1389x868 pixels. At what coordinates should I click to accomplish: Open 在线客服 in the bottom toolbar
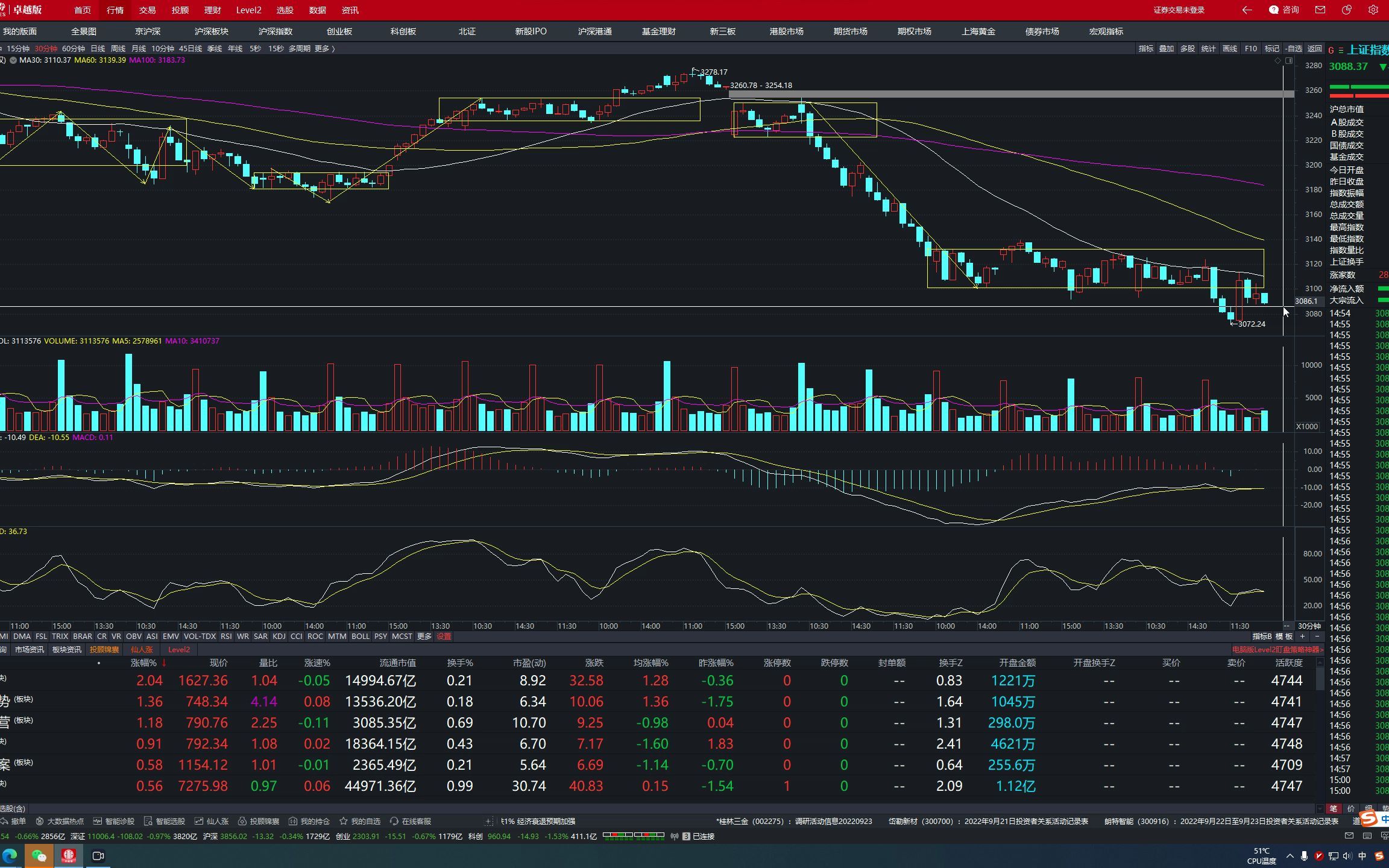411,821
